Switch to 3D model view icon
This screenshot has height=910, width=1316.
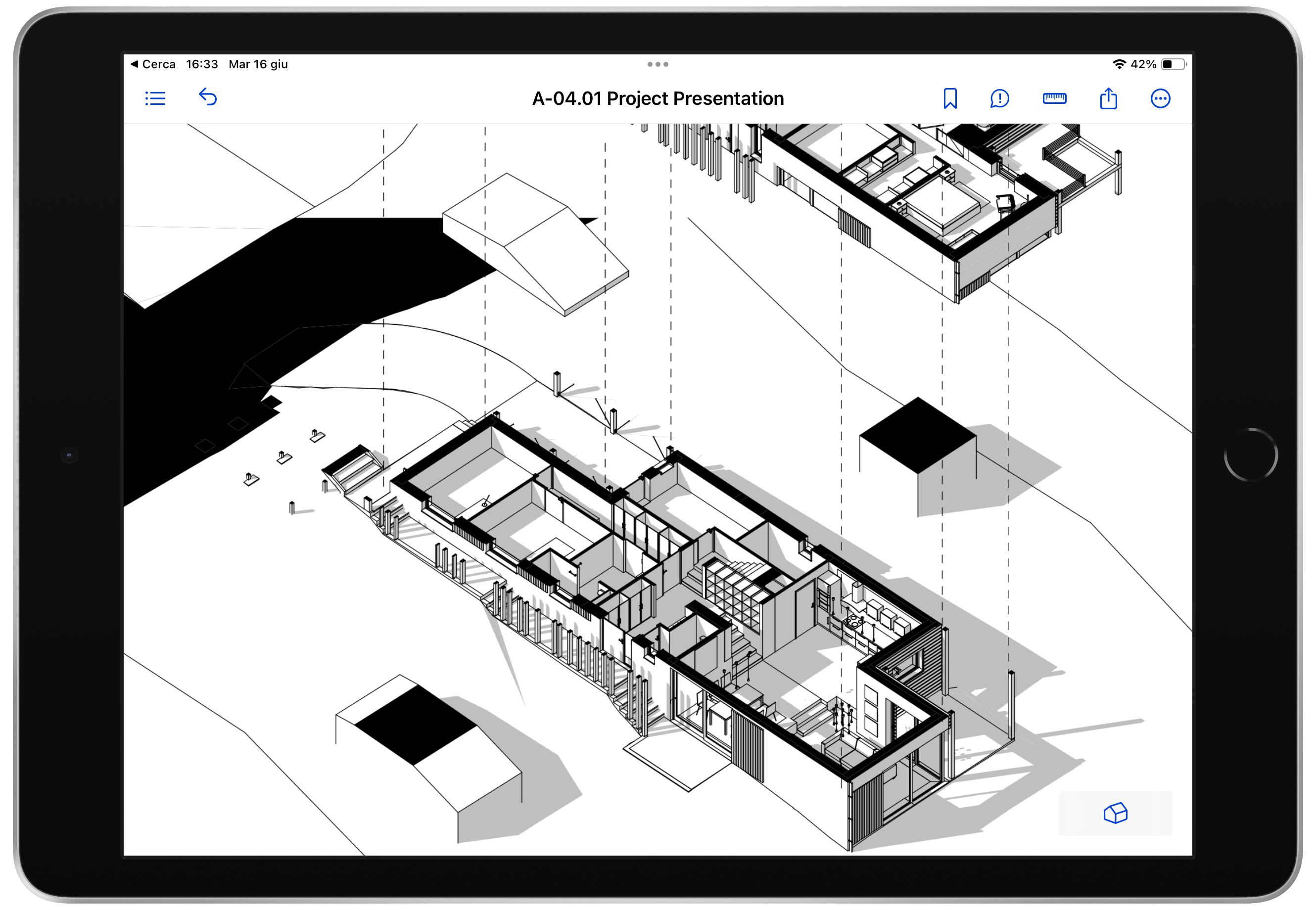[x=1115, y=813]
